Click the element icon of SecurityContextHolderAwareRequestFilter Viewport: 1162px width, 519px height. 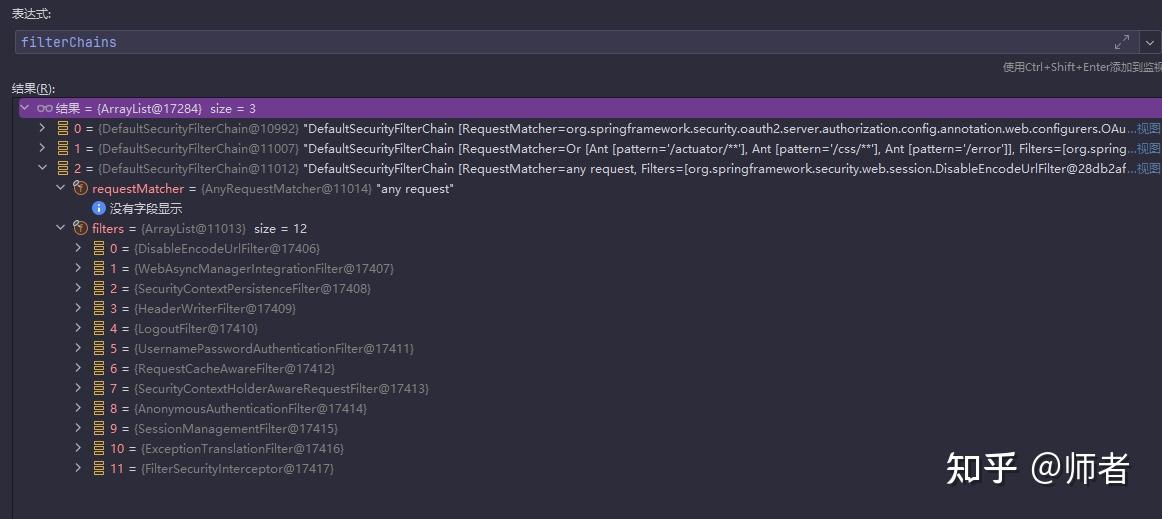tap(99, 389)
